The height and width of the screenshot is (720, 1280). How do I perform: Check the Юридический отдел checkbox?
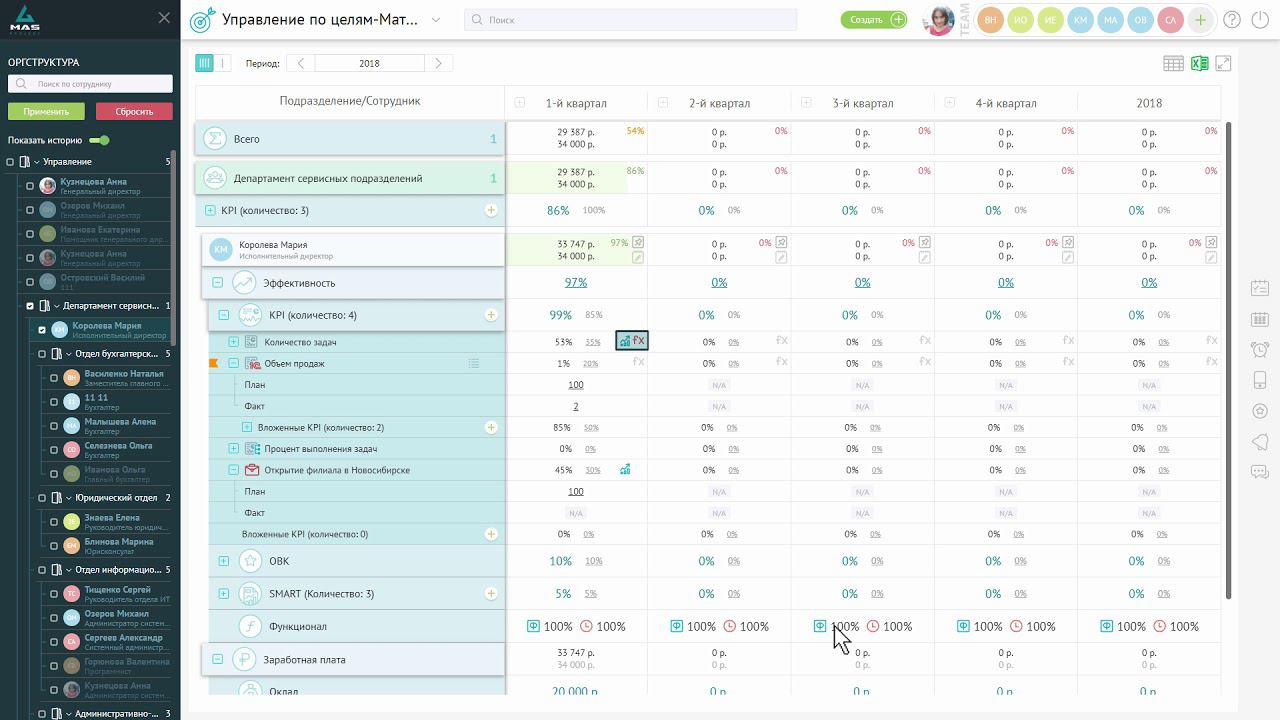(42, 498)
